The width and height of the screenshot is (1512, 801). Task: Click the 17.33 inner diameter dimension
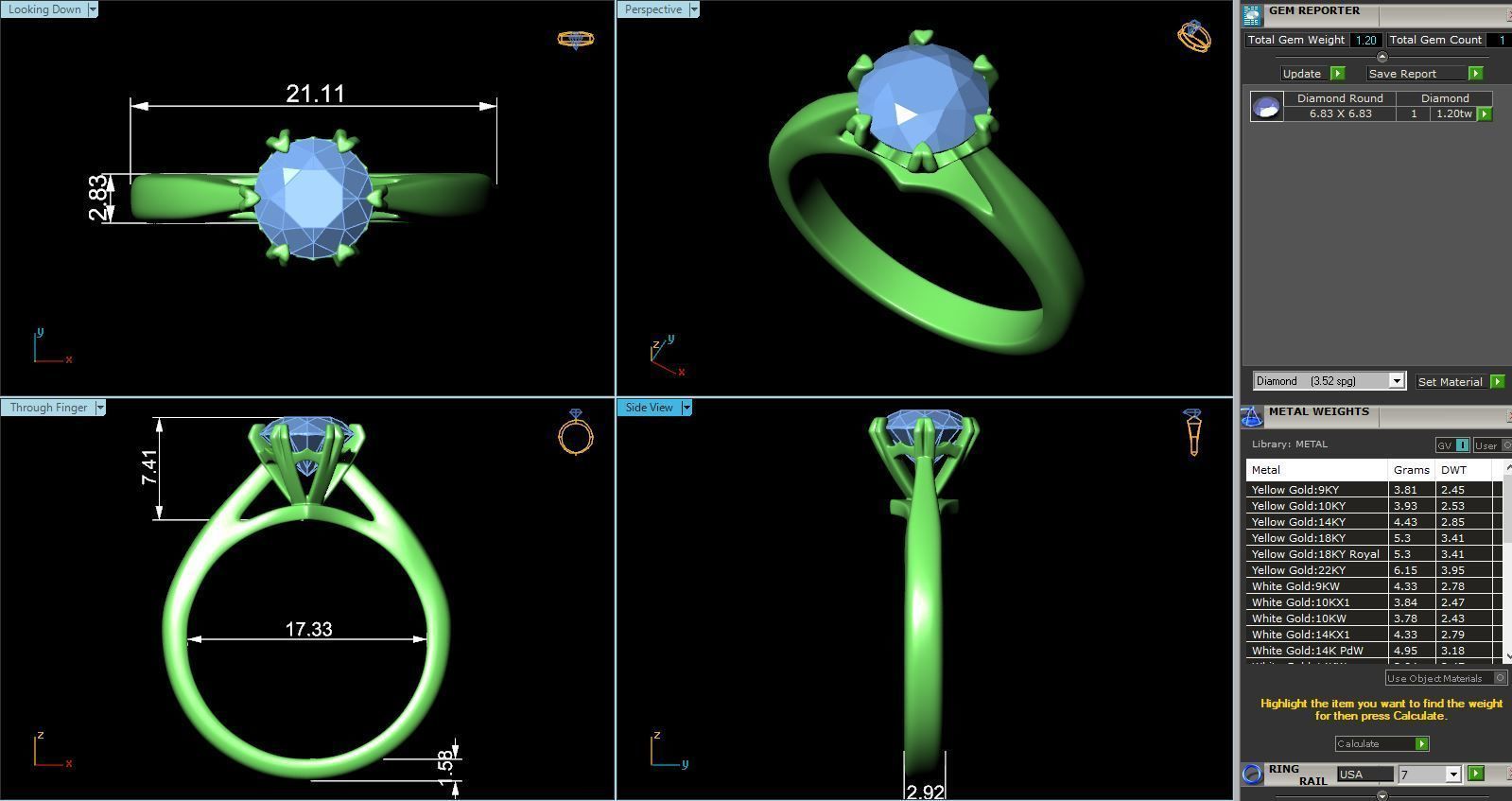[308, 629]
